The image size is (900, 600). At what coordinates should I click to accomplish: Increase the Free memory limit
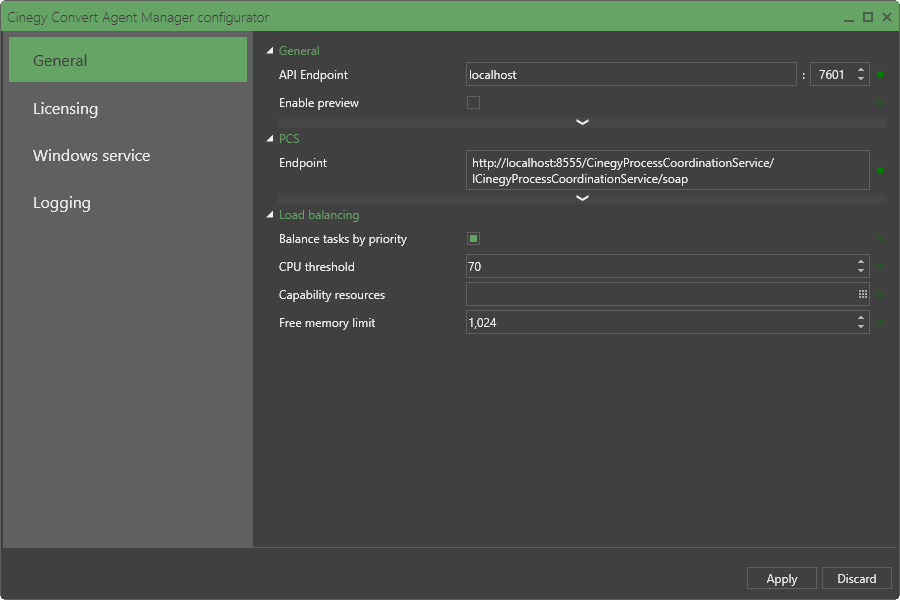pos(861,318)
